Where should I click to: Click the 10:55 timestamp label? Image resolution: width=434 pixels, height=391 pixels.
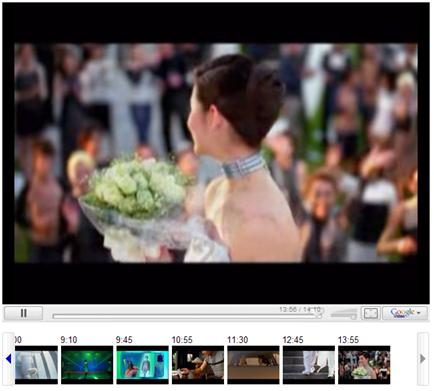pos(182,340)
